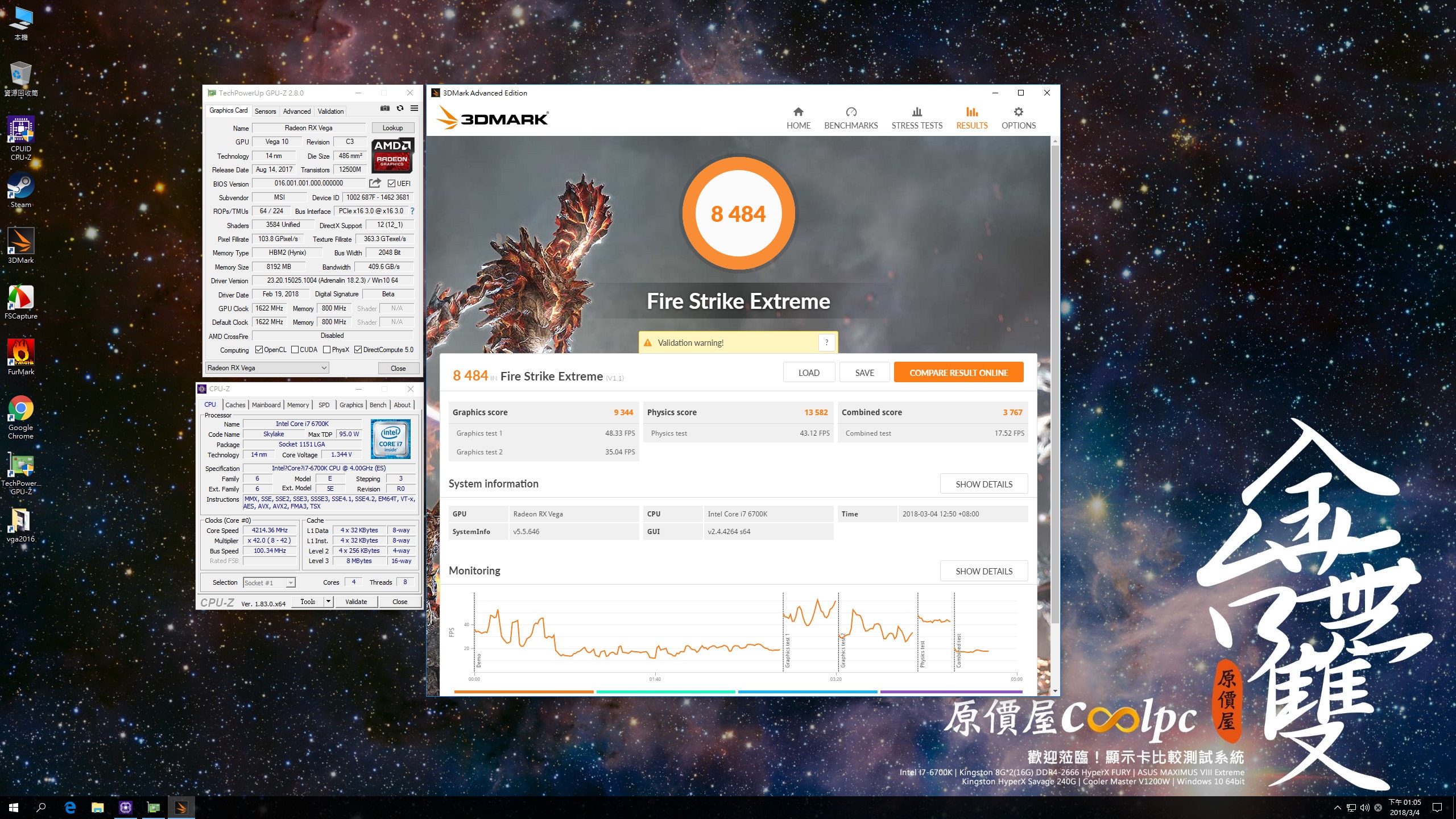The height and width of the screenshot is (819, 1456).
Task: Share BIOS via export icon in GPU-Z
Action: [375, 183]
